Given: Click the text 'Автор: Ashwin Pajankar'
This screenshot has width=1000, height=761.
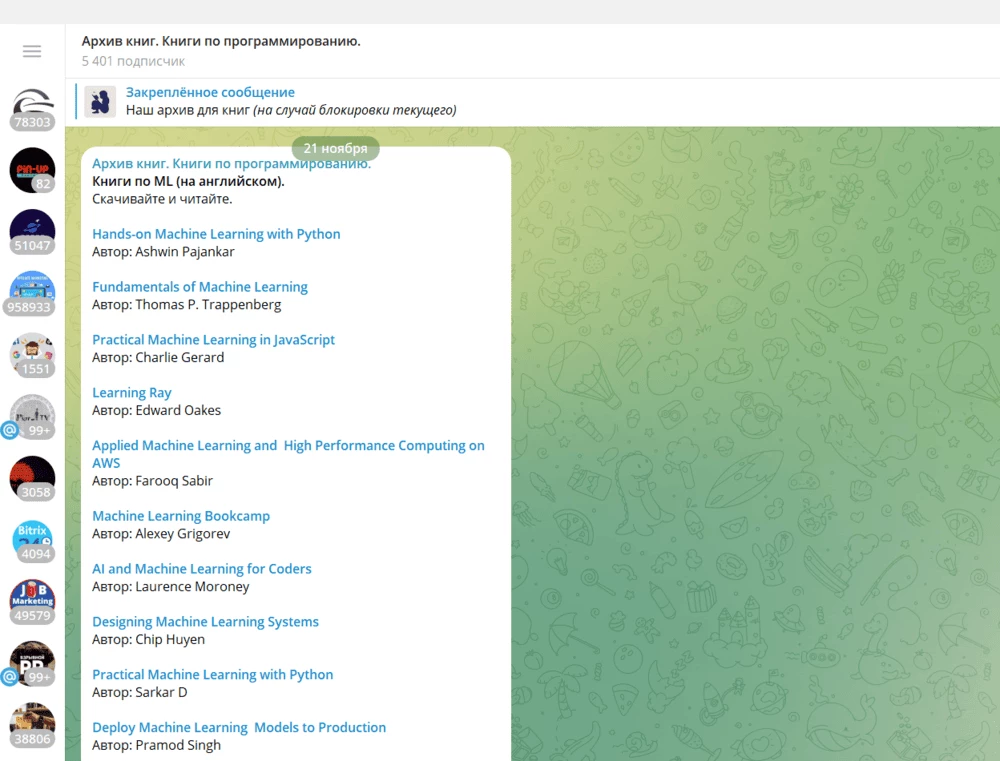Looking at the screenshot, I should [163, 252].
